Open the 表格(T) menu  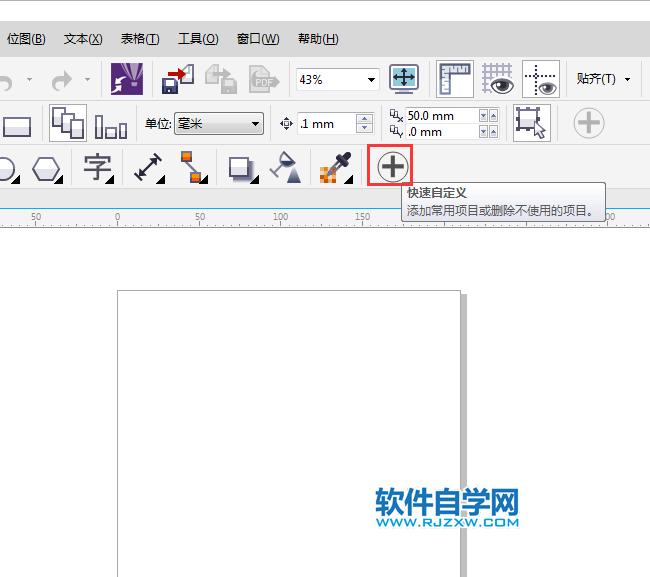coord(140,39)
